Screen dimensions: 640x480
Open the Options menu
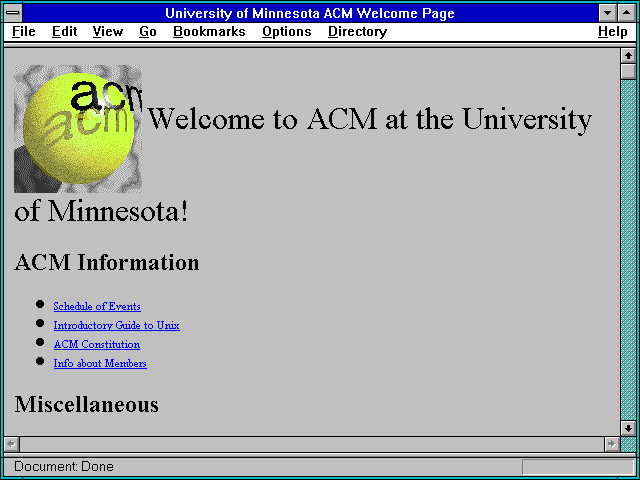[x=287, y=31]
